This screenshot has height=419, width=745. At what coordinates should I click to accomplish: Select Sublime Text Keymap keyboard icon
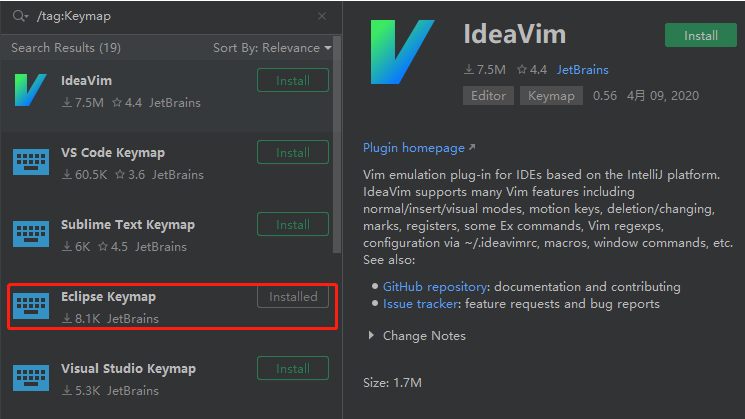tap(31, 234)
